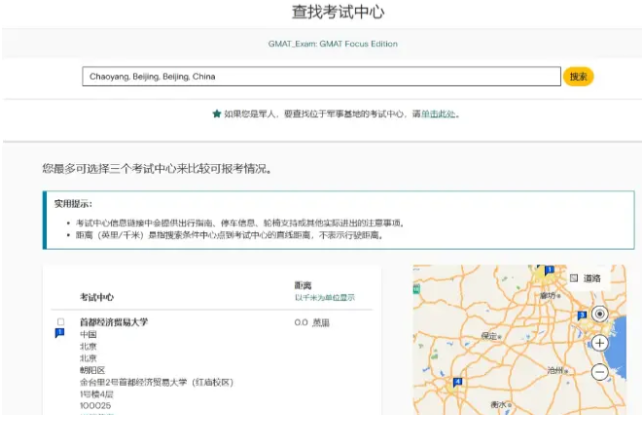Zoom out the map with minus button
This screenshot has height=425, width=644.
600,372
